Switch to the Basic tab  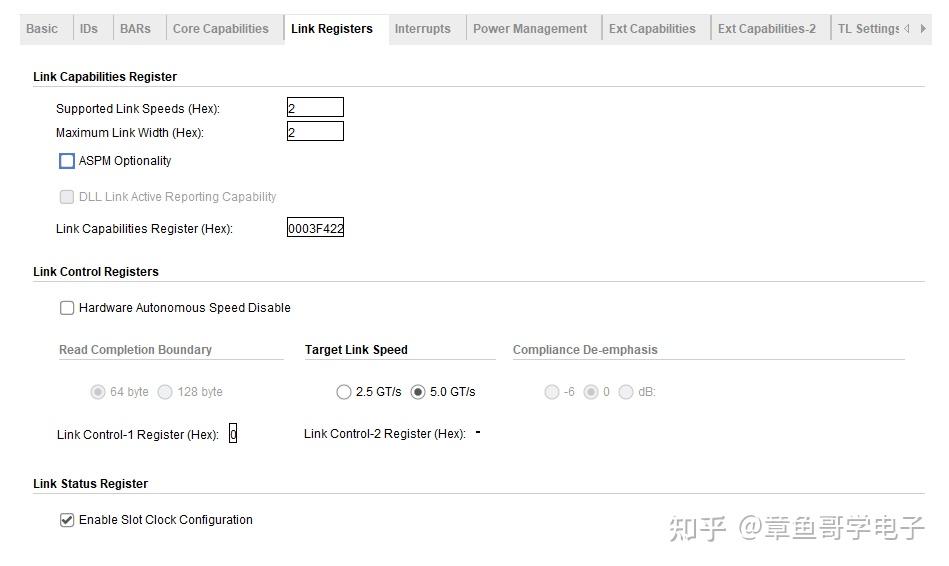42,29
